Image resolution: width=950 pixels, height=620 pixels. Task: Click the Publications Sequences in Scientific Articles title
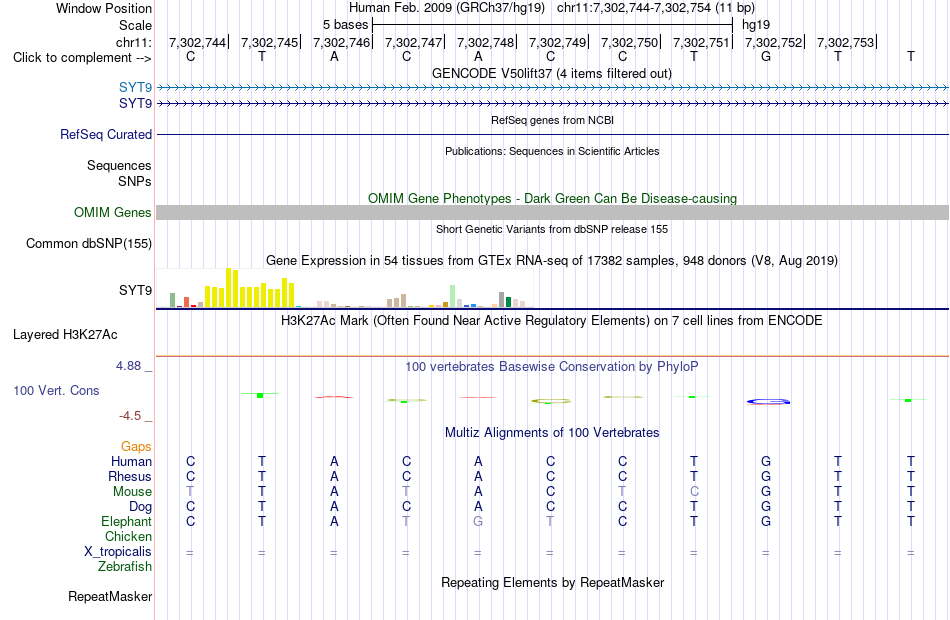[552, 152]
